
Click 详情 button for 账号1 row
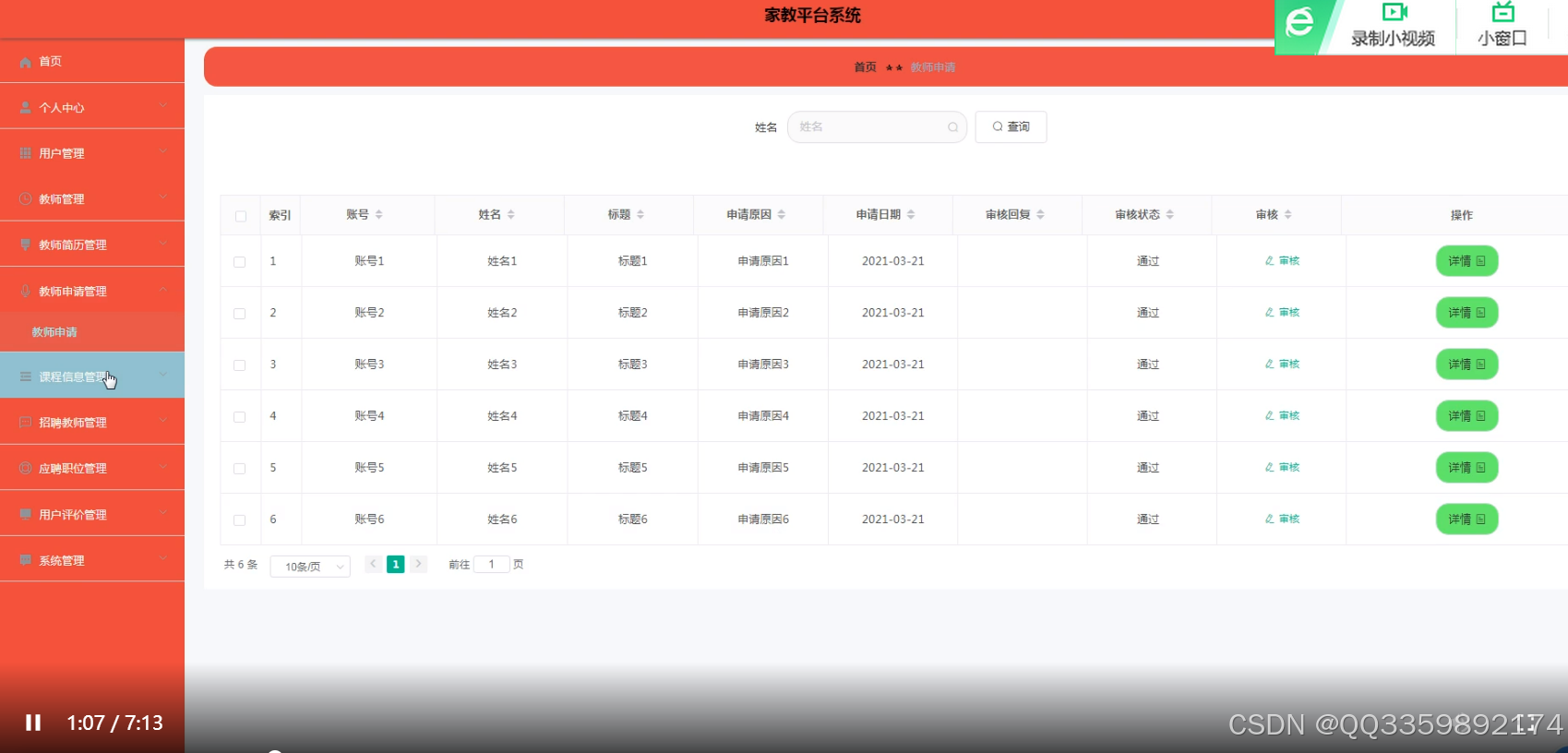pyautogui.click(x=1466, y=261)
